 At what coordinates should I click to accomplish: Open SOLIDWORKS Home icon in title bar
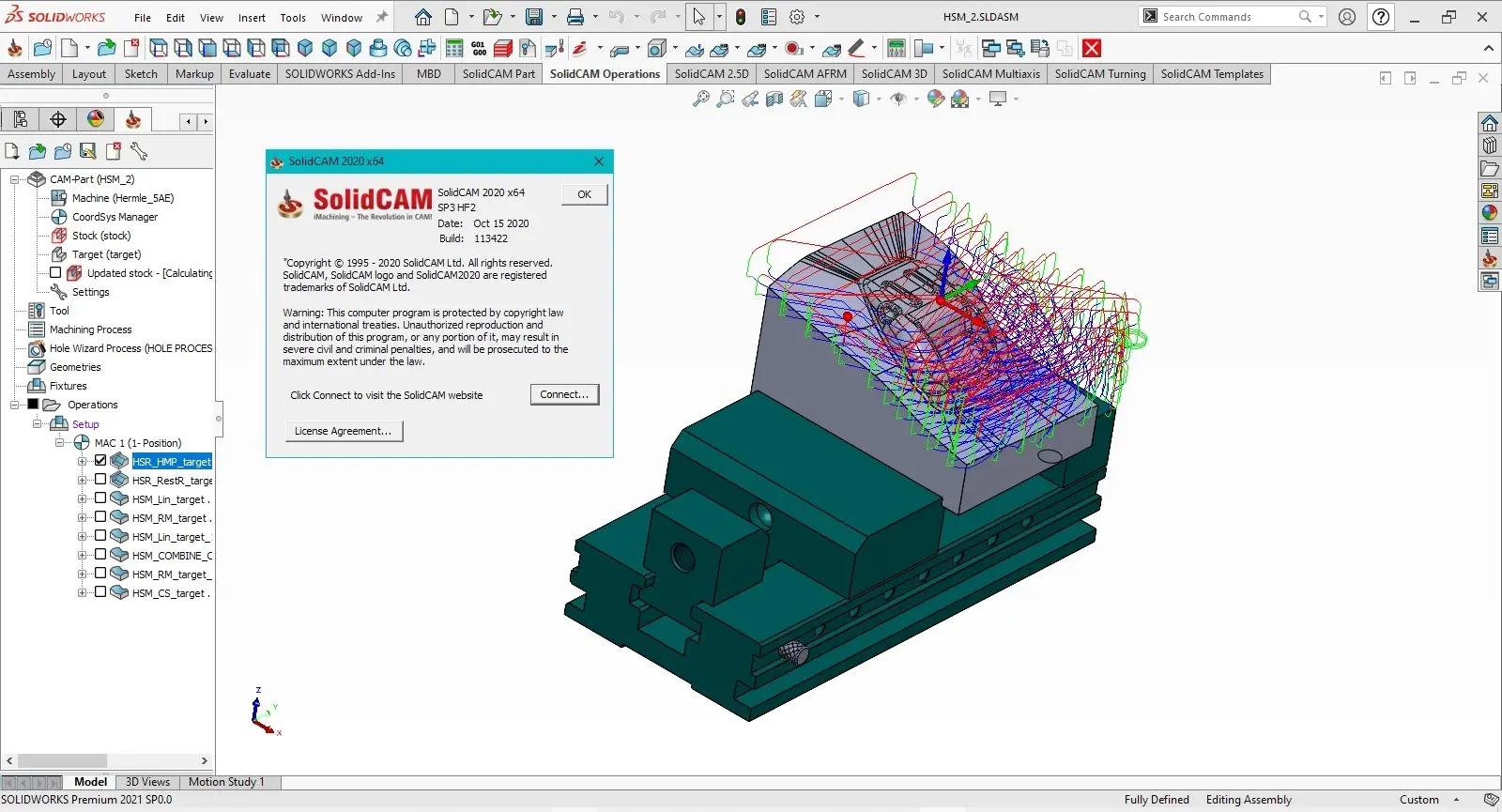click(423, 17)
